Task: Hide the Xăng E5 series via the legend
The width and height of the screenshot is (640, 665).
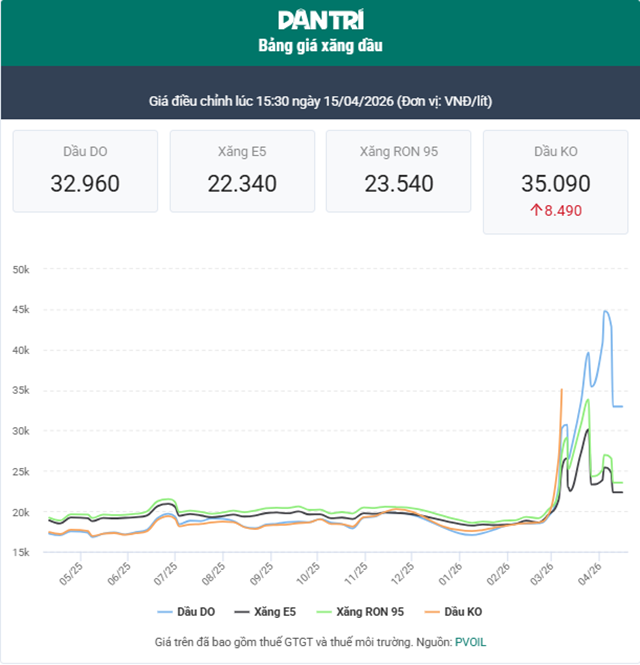Action: 266,610
